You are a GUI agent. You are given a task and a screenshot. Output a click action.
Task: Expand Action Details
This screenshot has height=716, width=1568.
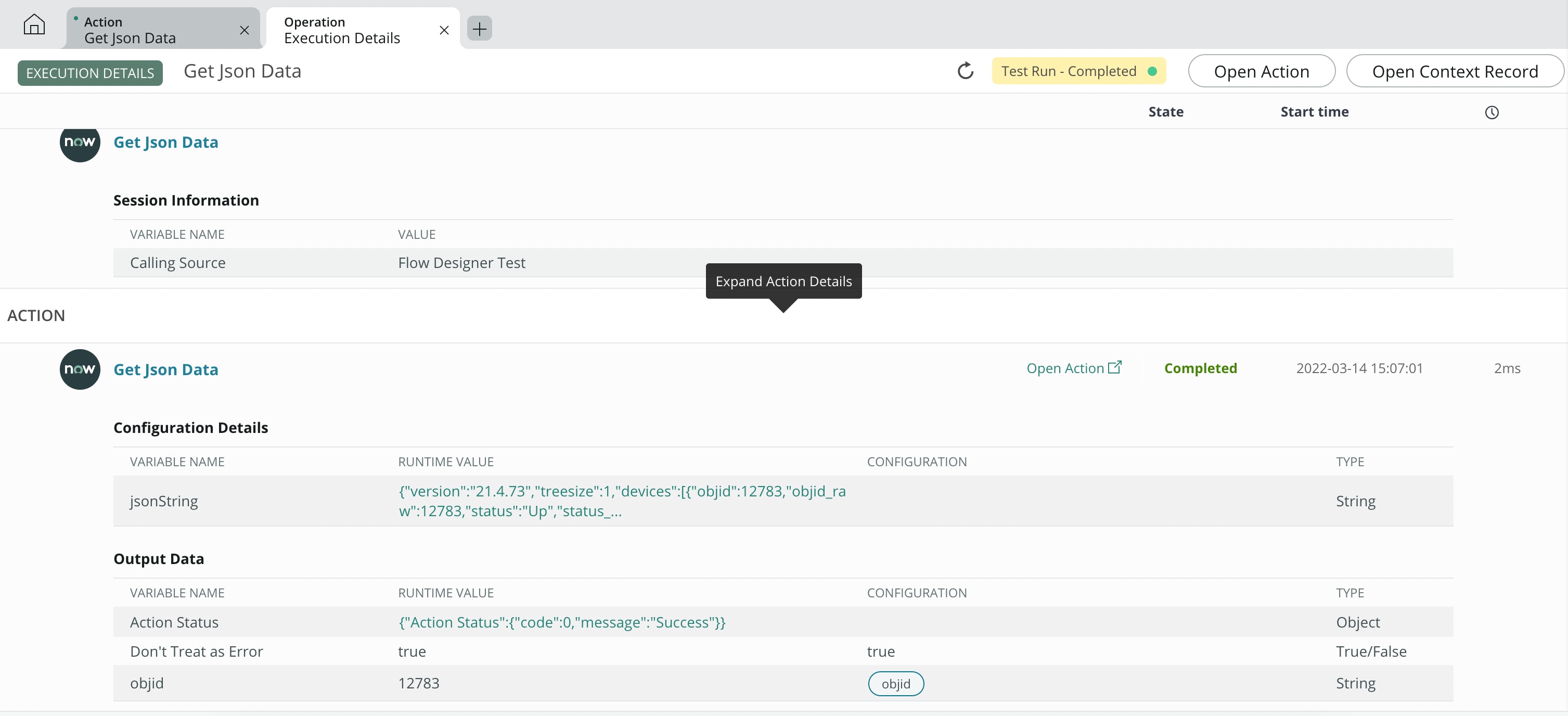(x=783, y=282)
